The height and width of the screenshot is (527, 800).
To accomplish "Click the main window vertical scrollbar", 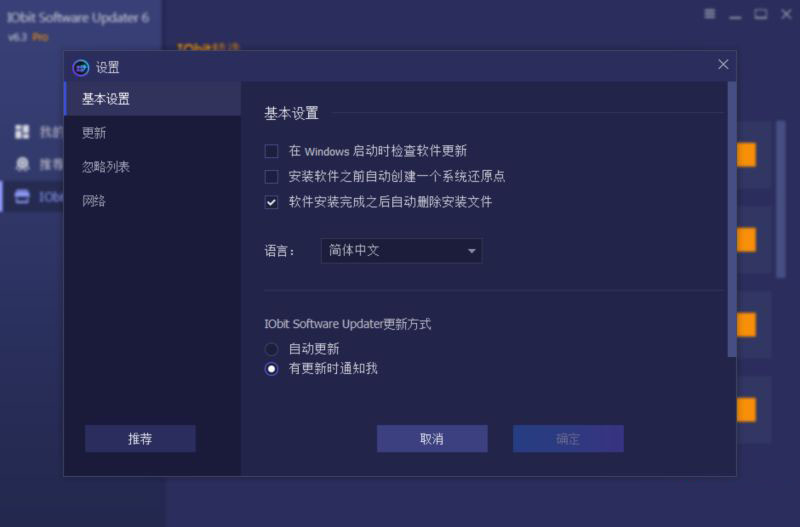I will tap(781, 199).
